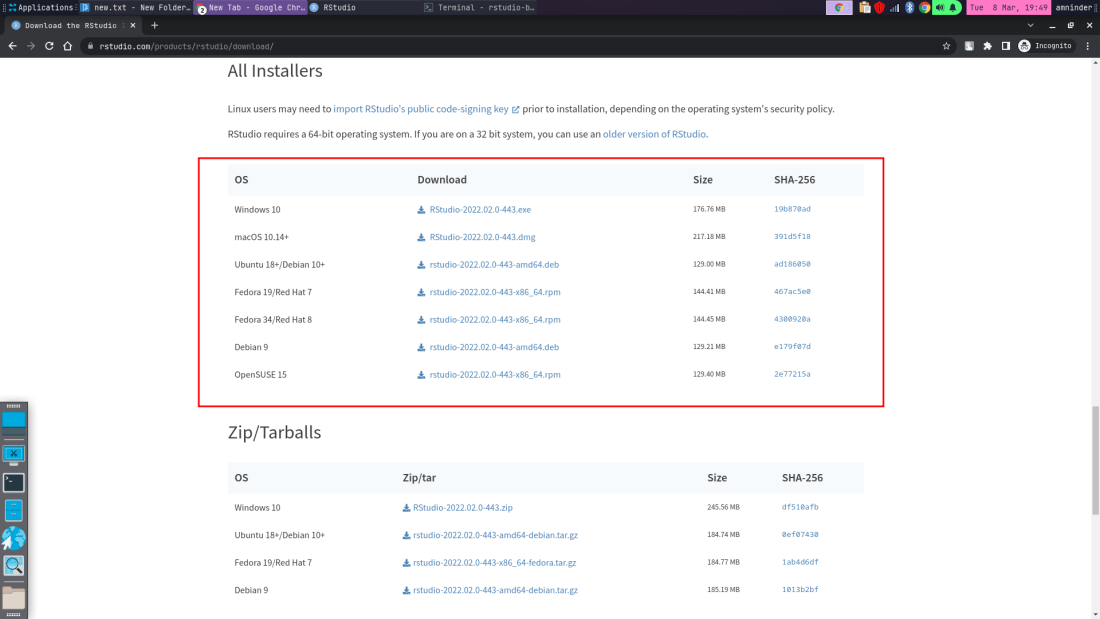Open the older version of RStudio link
This screenshot has height=619, width=1100.
[655, 134]
